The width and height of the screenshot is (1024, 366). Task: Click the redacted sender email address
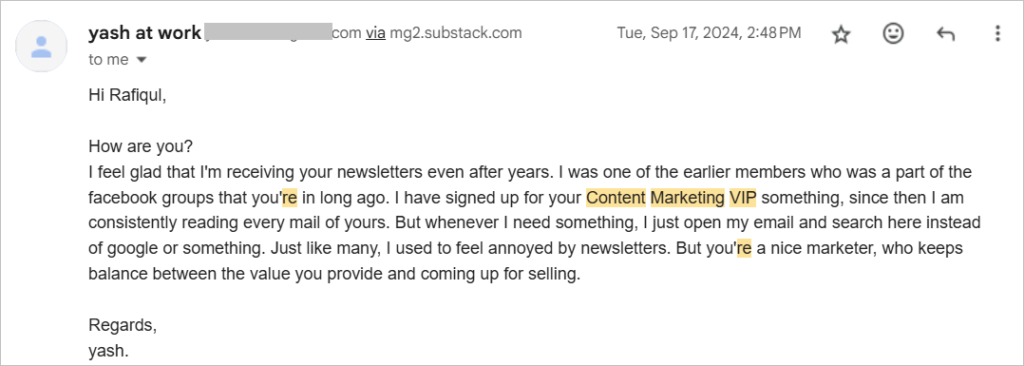[x=268, y=33]
